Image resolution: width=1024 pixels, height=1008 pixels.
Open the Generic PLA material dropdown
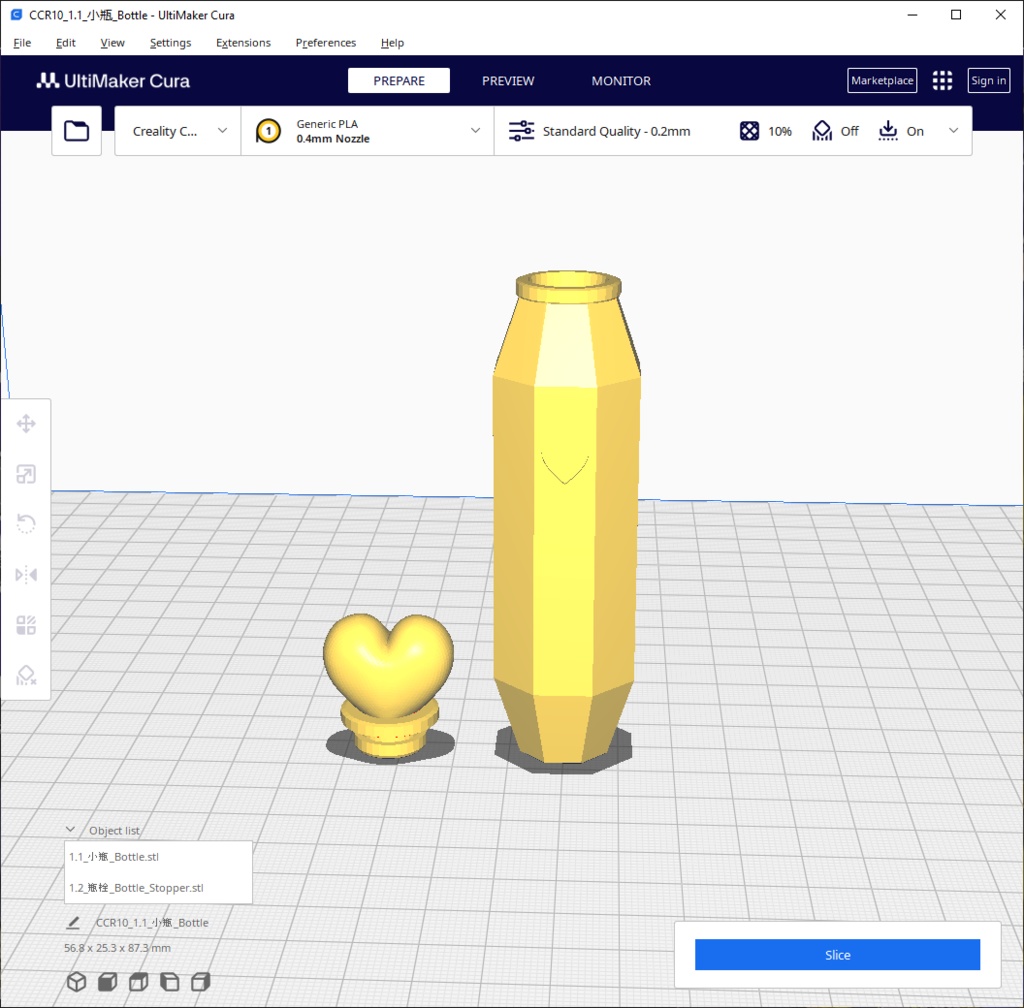(x=366, y=130)
